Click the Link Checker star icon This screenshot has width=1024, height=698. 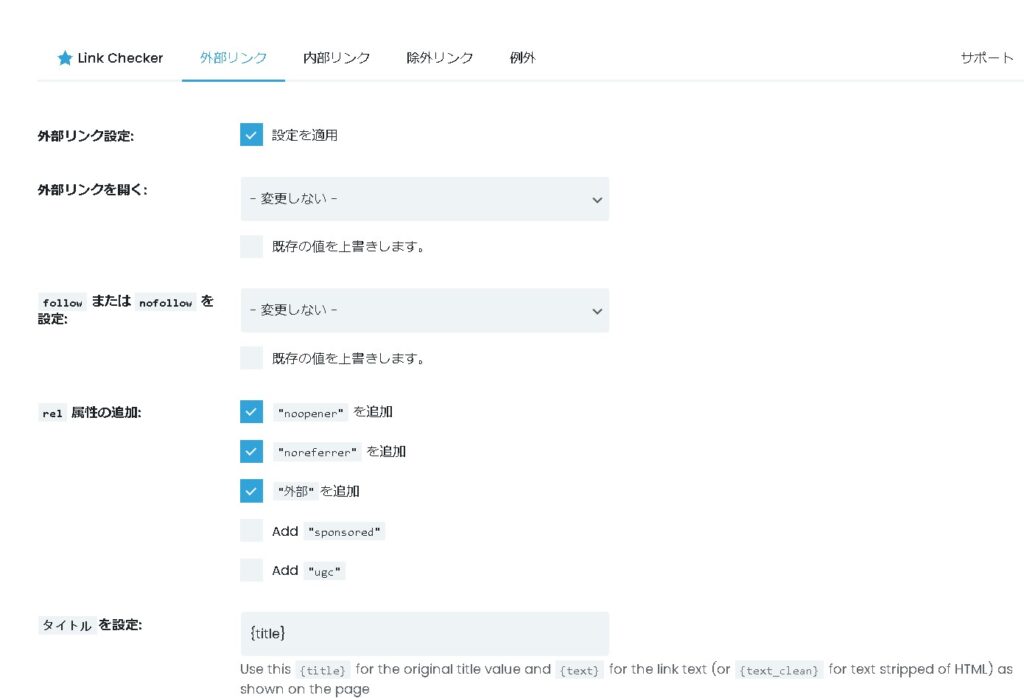tap(65, 58)
